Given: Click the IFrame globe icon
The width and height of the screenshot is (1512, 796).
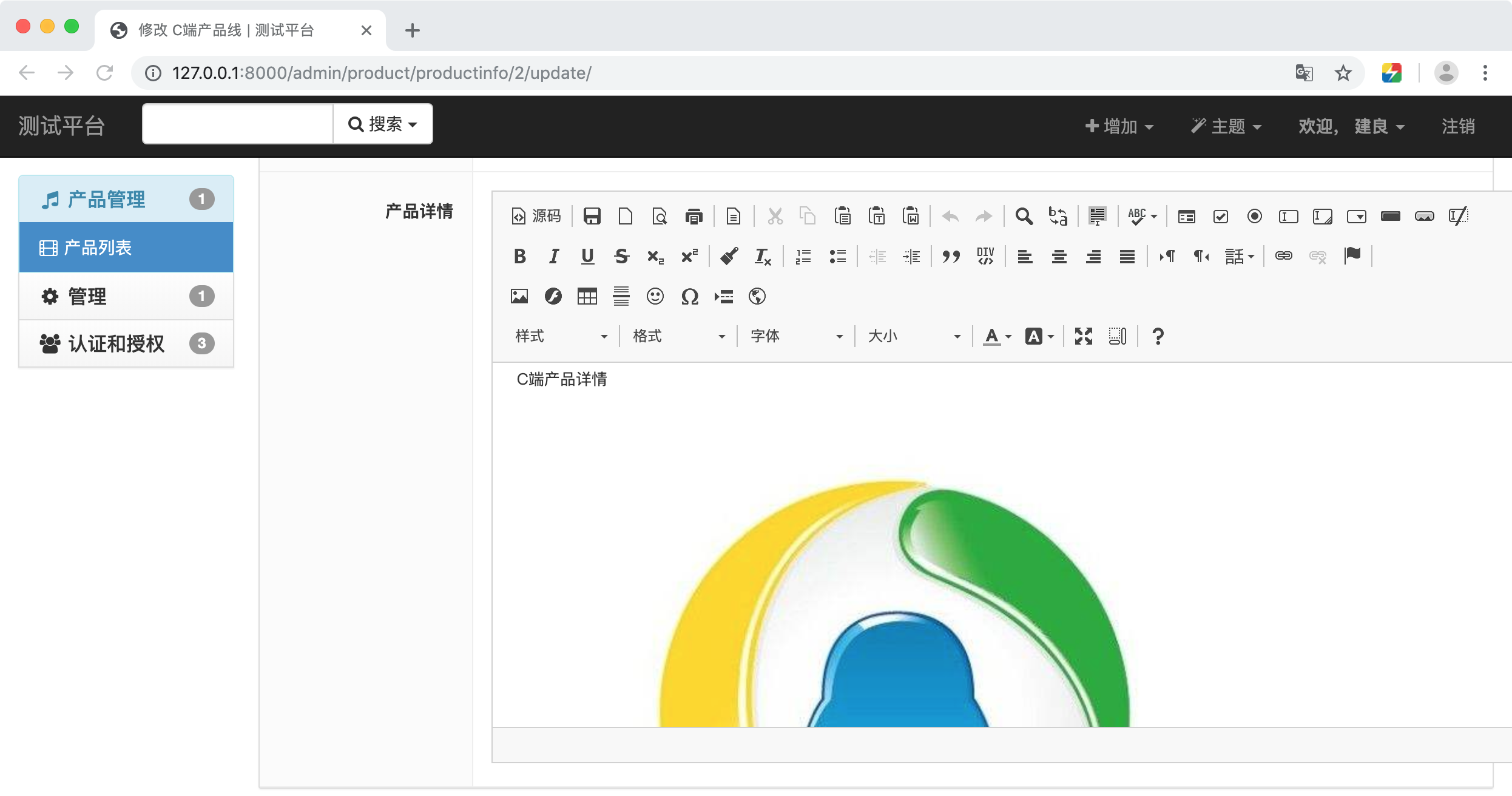Looking at the screenshot, I should [x=757, y=296].
